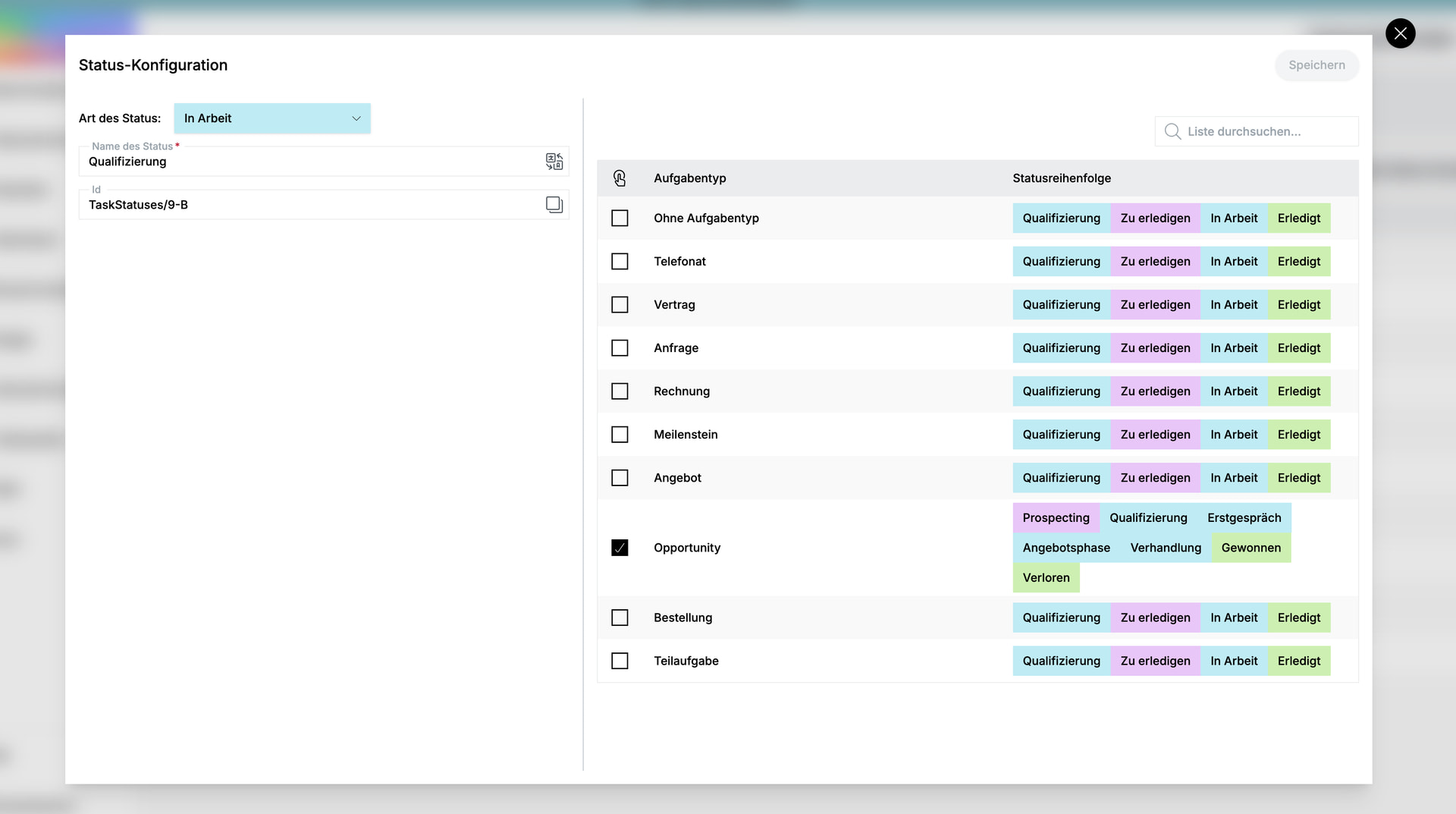Copy the Id using the copy icon
1456x814 pixels.
tap(554, 205)
